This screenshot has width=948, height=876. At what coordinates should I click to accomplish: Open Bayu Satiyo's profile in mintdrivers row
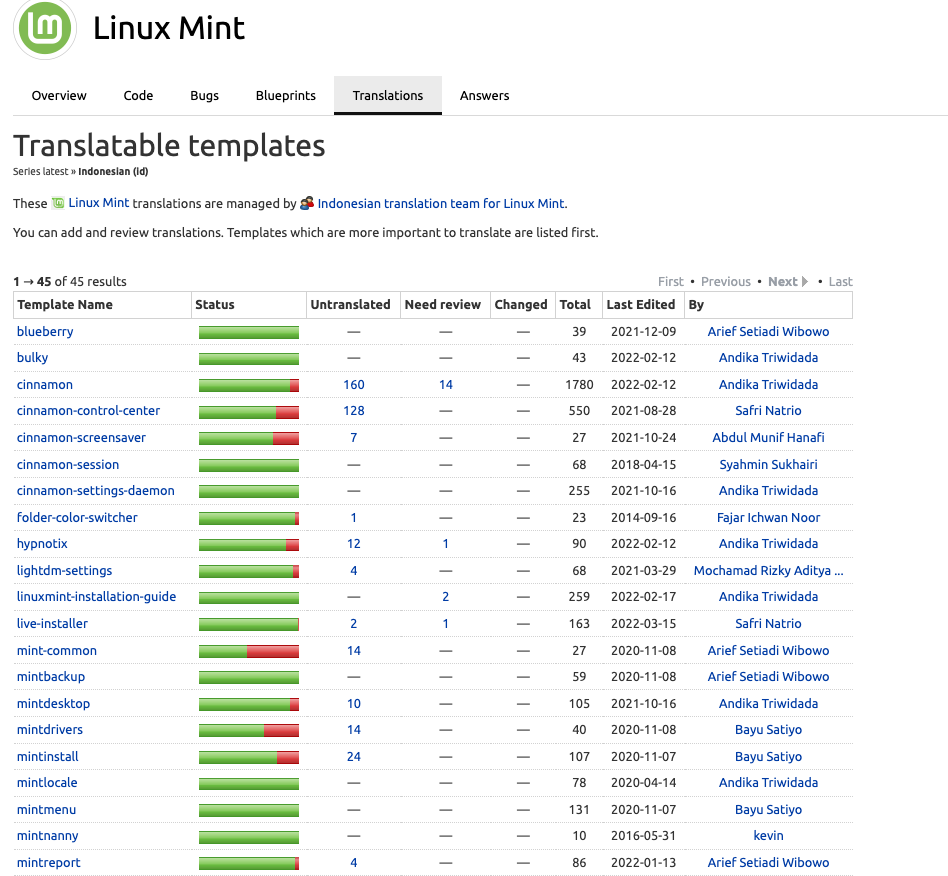[768, 730]
